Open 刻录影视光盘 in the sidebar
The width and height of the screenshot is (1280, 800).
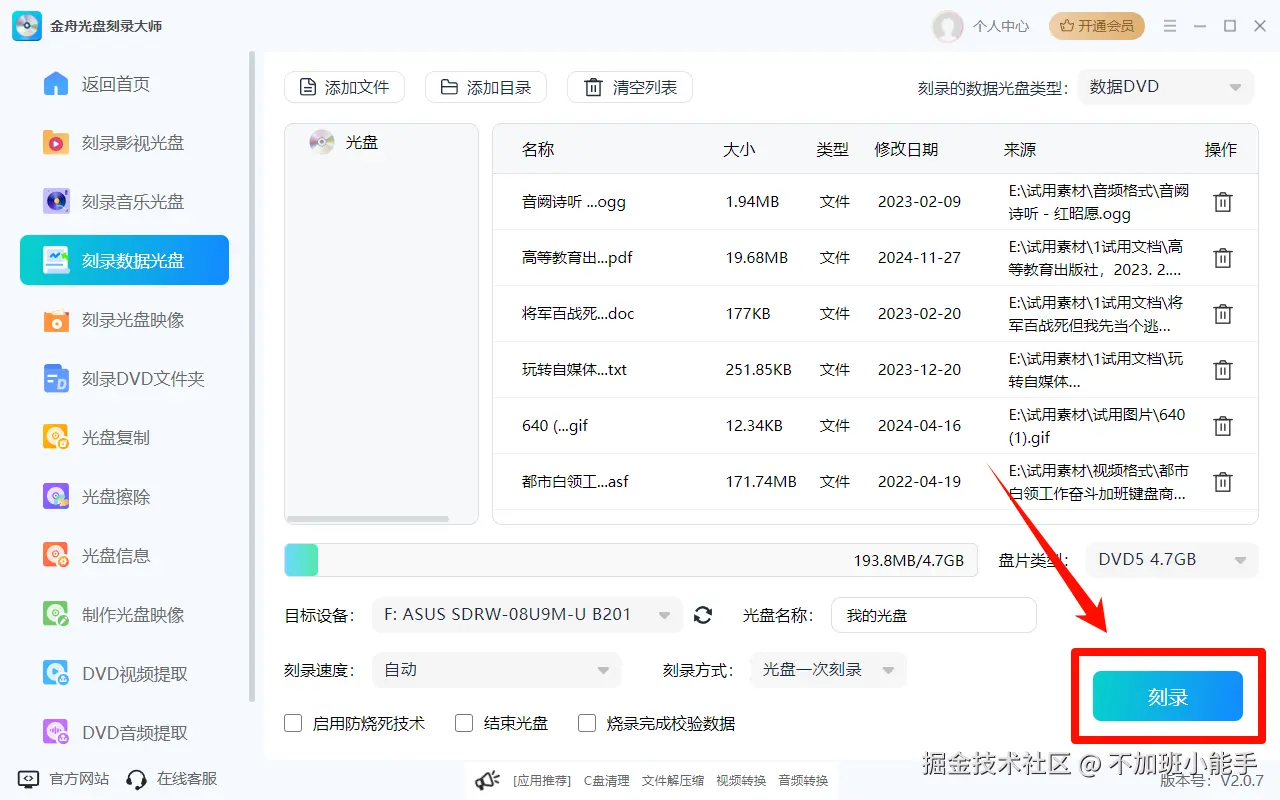(124, 143)
